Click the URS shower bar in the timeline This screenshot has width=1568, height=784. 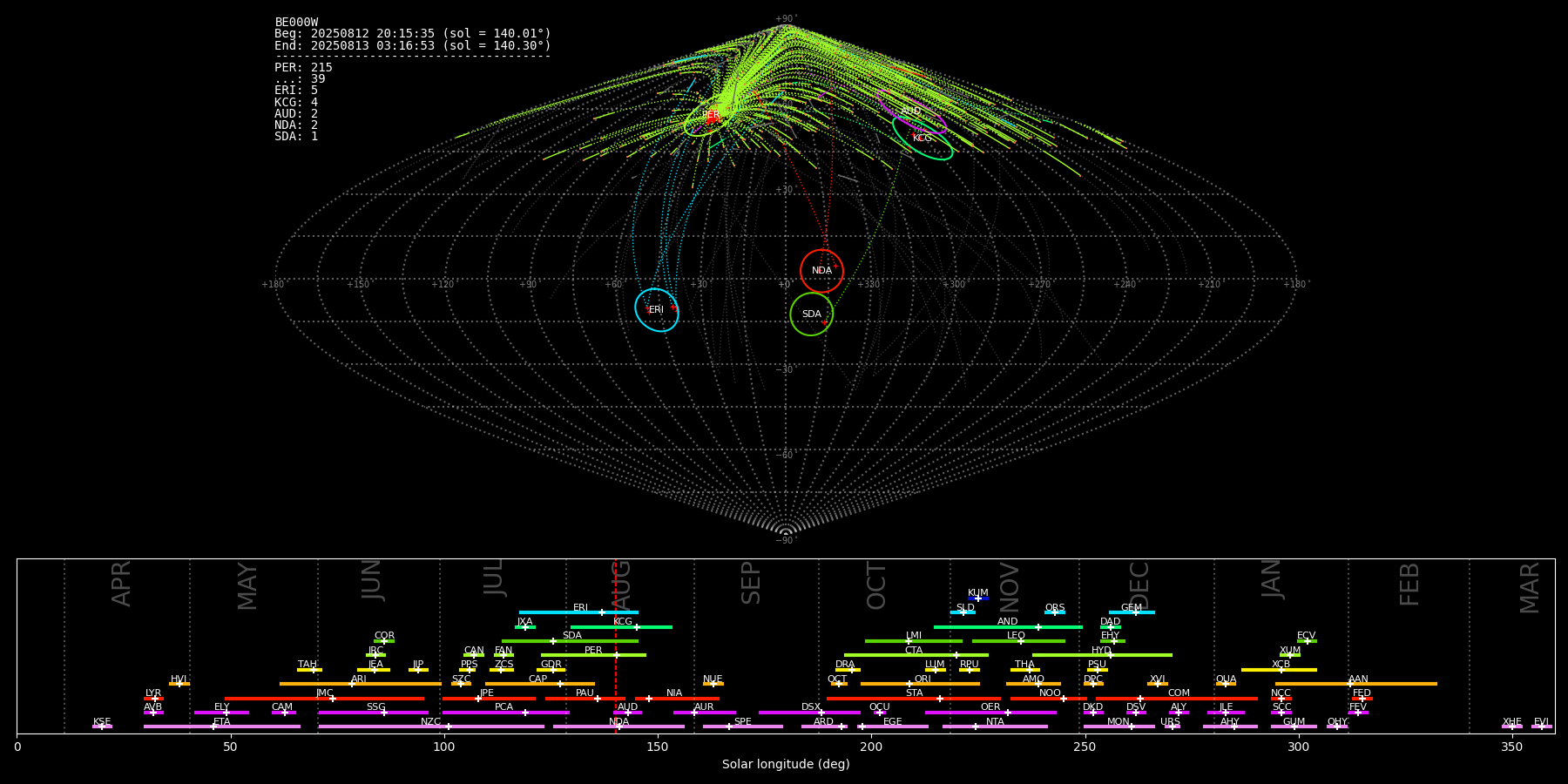[x=1172, y=727]
